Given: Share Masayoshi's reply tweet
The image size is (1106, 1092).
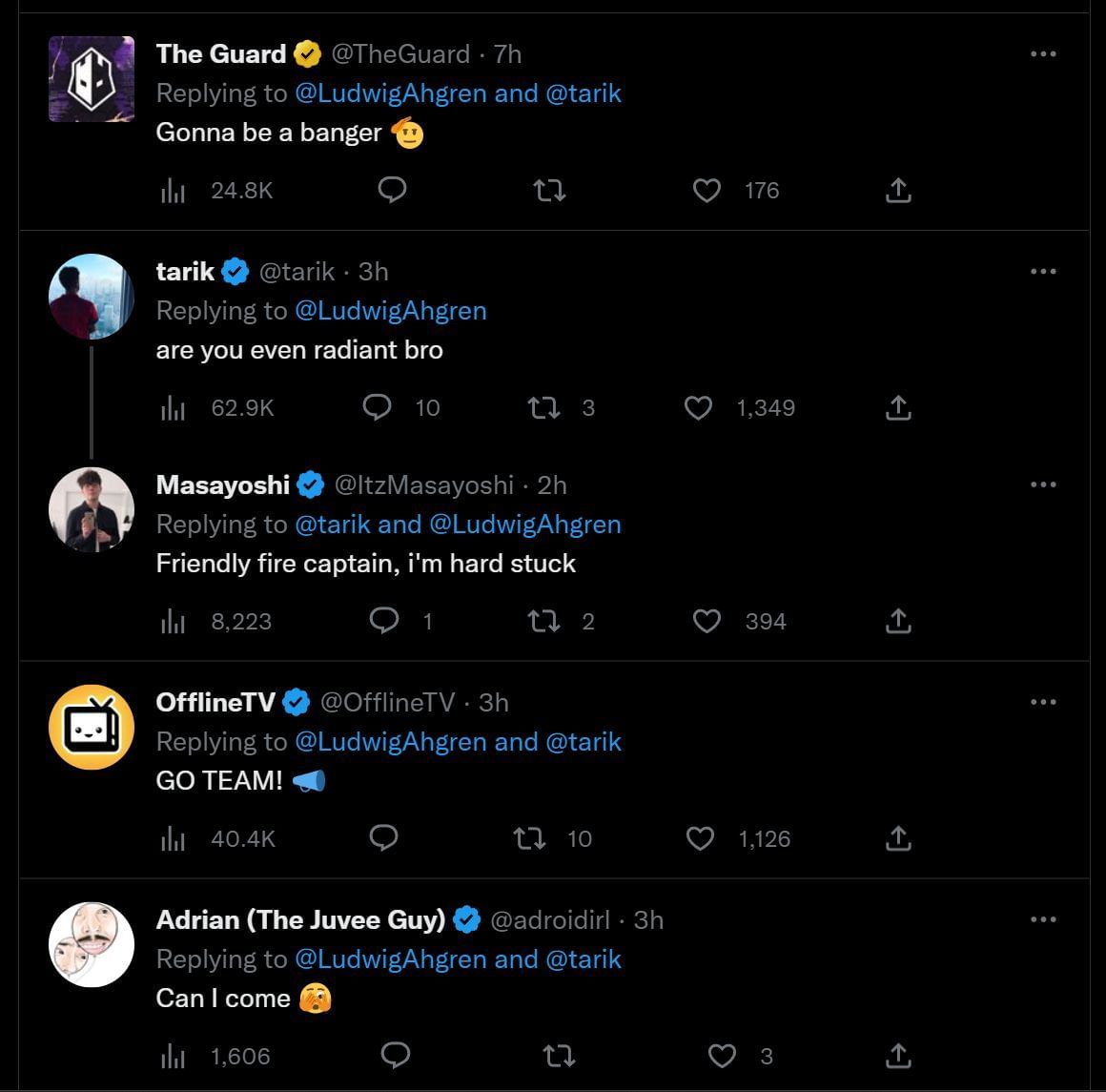Looking at the screenshot, I should coord(898,622).
